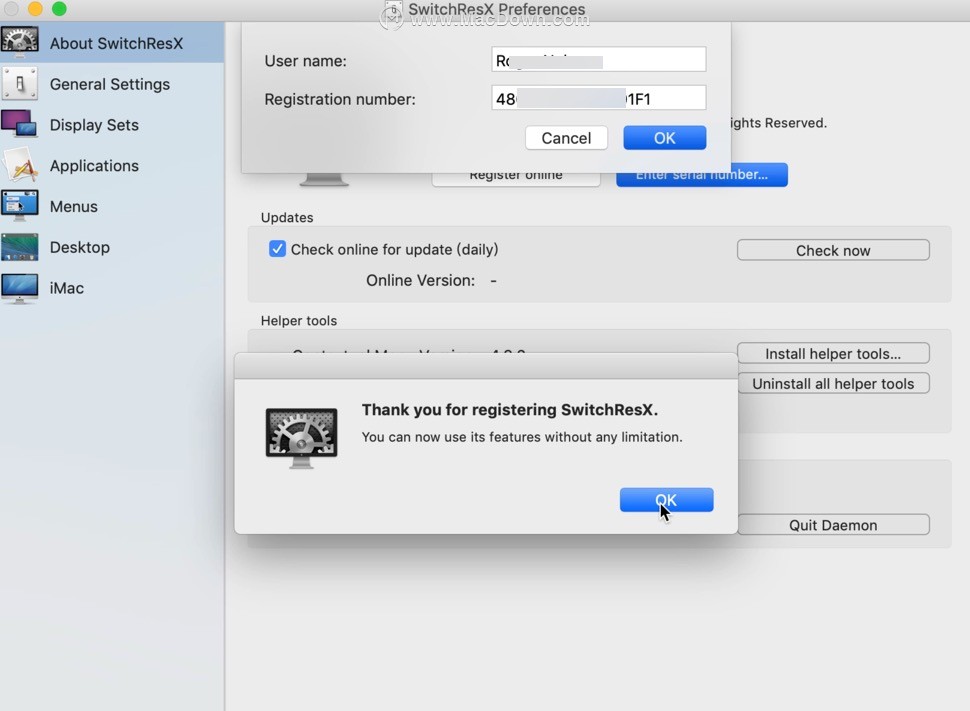Click the 'User name:' label

(305, 61)
